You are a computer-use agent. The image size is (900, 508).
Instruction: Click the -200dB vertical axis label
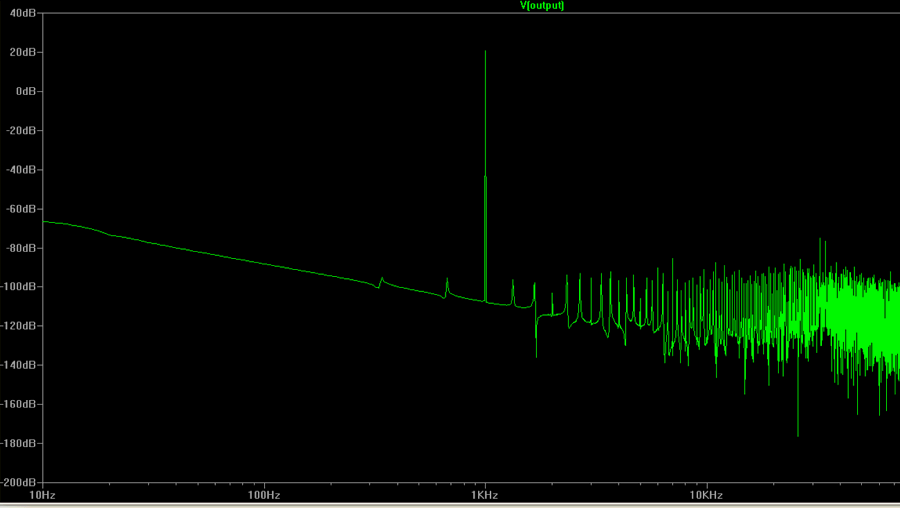click(18, 482)
